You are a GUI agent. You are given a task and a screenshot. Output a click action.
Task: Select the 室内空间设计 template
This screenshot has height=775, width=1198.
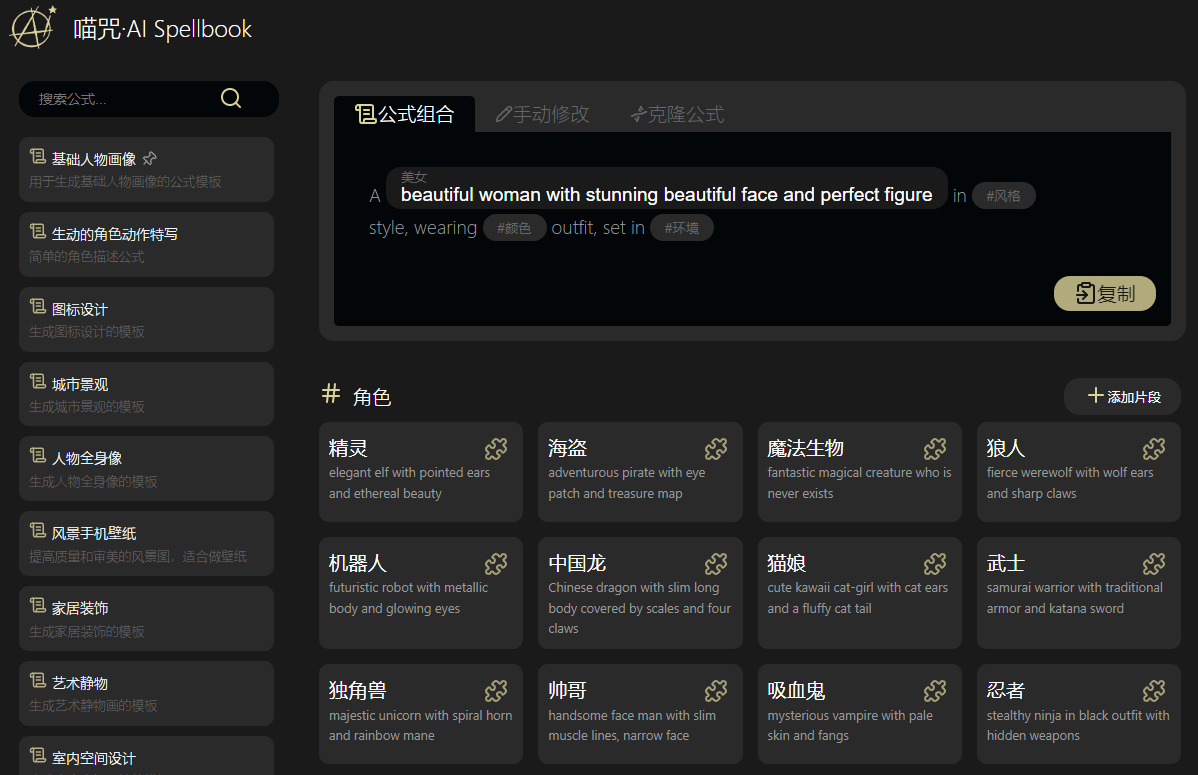tap(147, 756)
